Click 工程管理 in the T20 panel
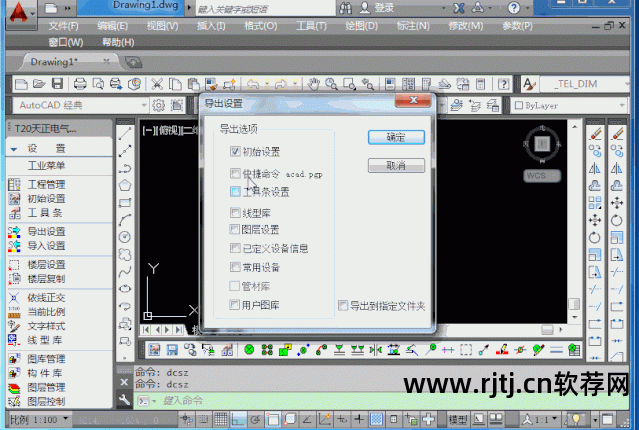Screen dimensions: 639x430 coord(46,184)
